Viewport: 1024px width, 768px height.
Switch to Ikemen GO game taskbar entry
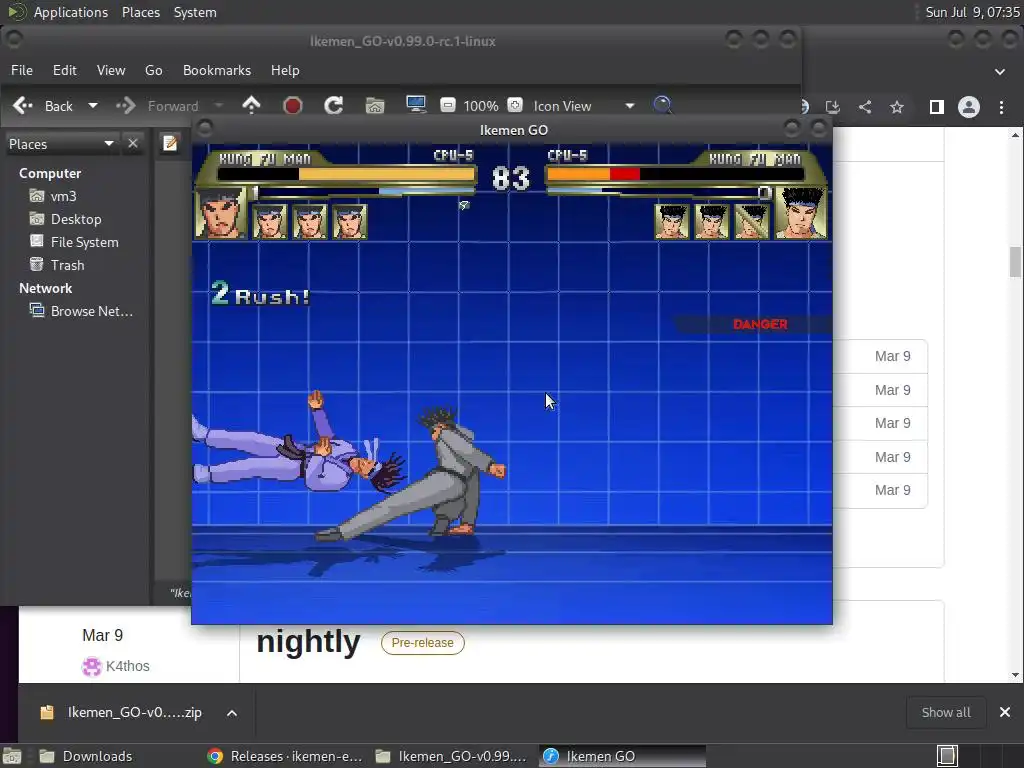coord(623,756)
